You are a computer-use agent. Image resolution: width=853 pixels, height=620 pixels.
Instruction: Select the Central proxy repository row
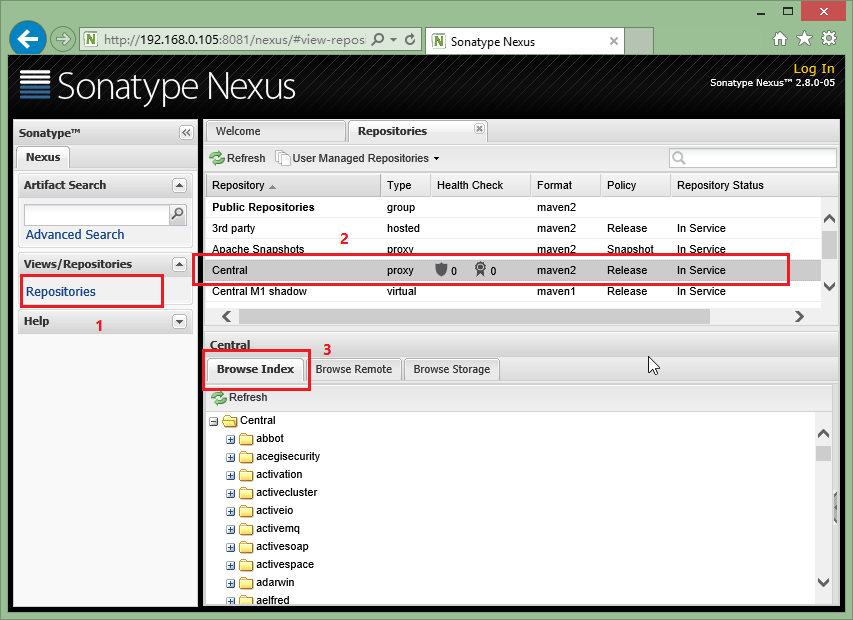513,270
